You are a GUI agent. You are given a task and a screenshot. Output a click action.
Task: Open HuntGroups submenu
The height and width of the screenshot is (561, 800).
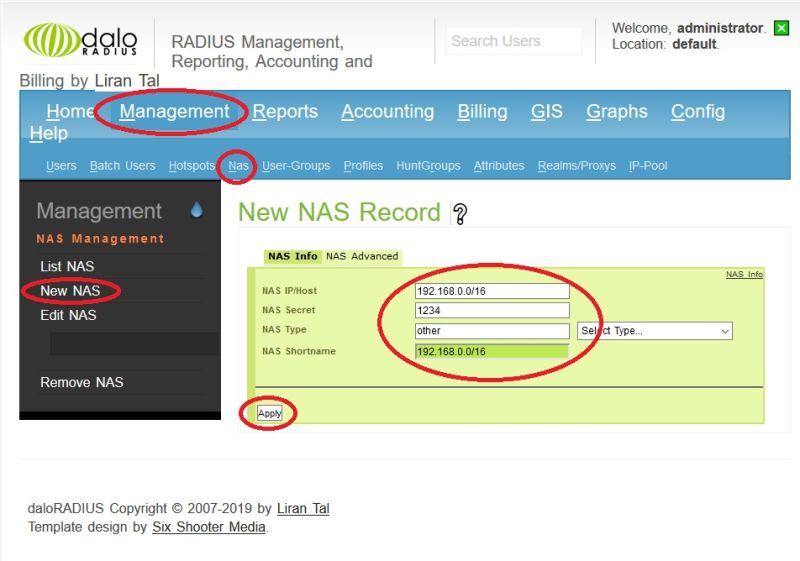(428, 166)
